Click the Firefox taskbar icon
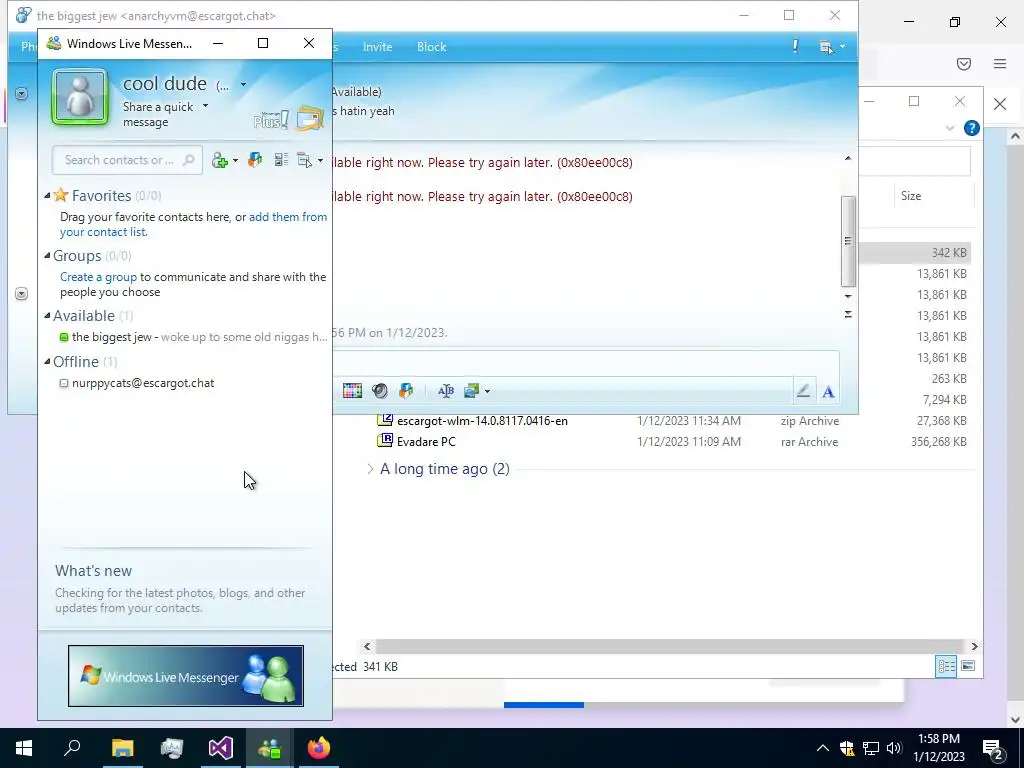The width and height of the screenshot is (1024, 768). click(x=319, y=748)
